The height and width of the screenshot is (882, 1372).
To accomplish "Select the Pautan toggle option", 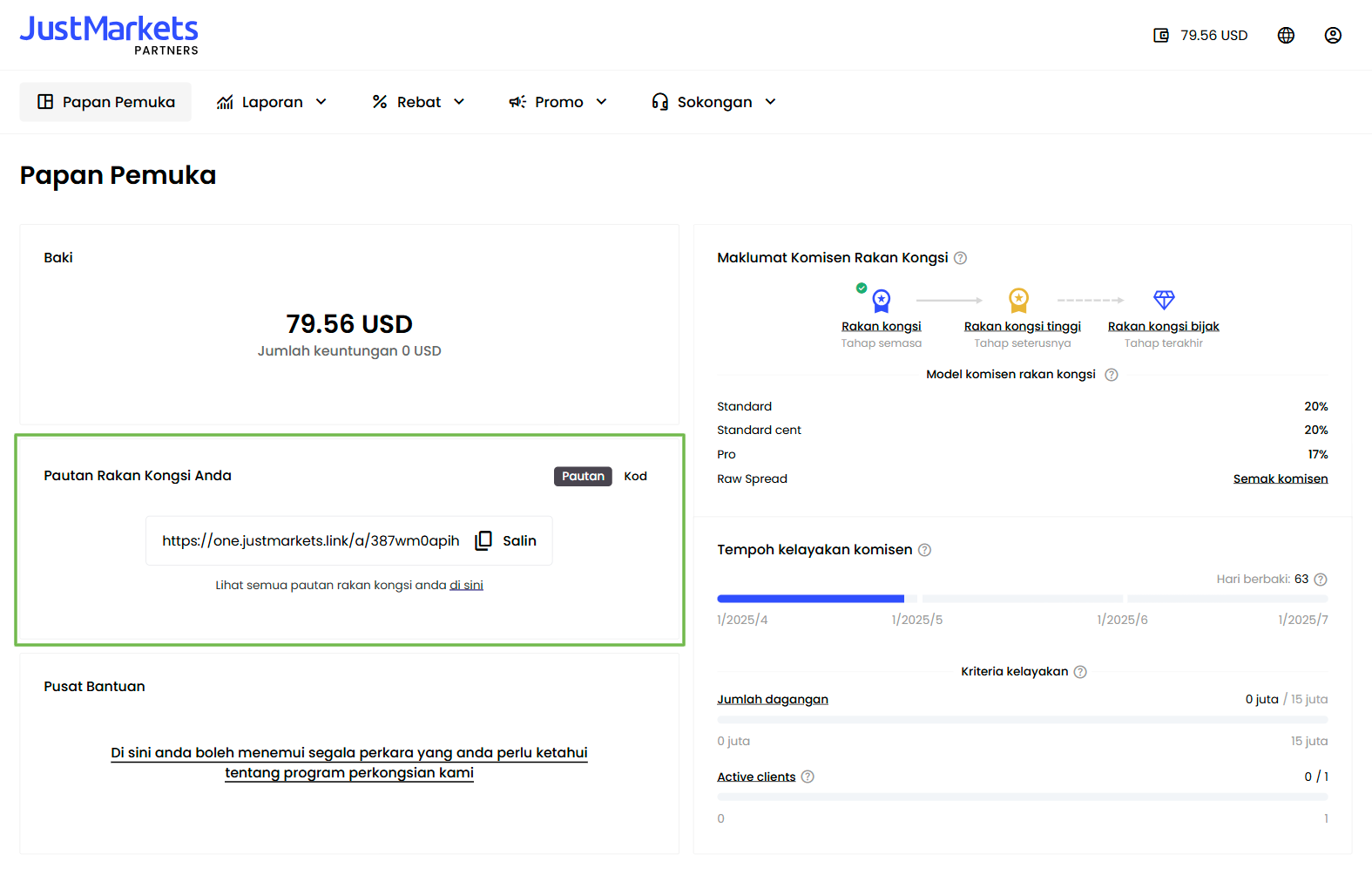I will (583, 477).
